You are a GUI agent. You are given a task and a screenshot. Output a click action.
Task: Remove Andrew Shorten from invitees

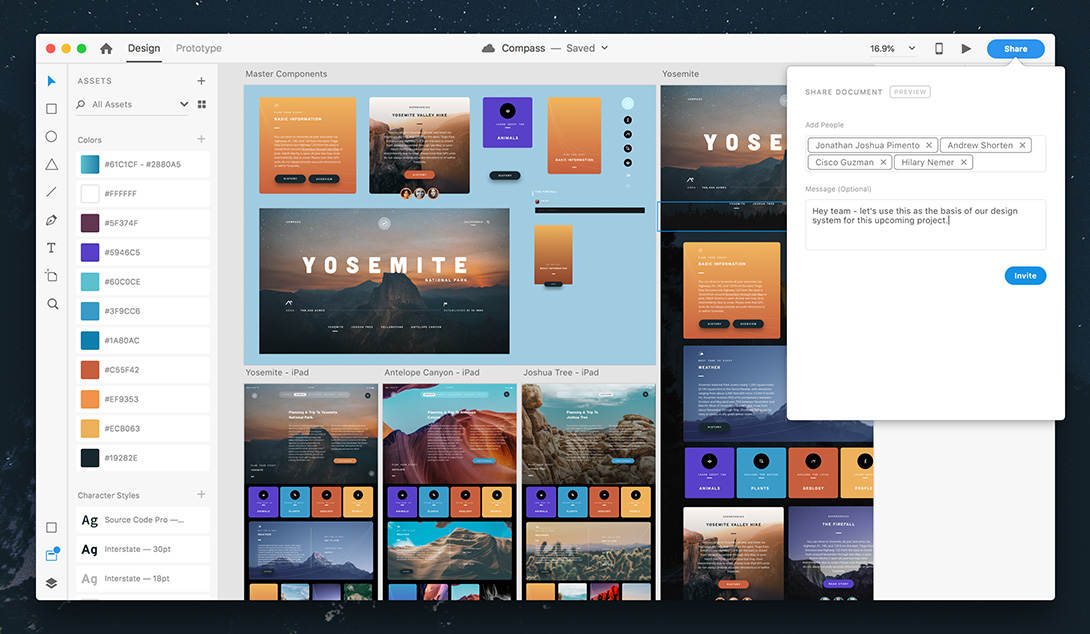[x=1023, y=145]
